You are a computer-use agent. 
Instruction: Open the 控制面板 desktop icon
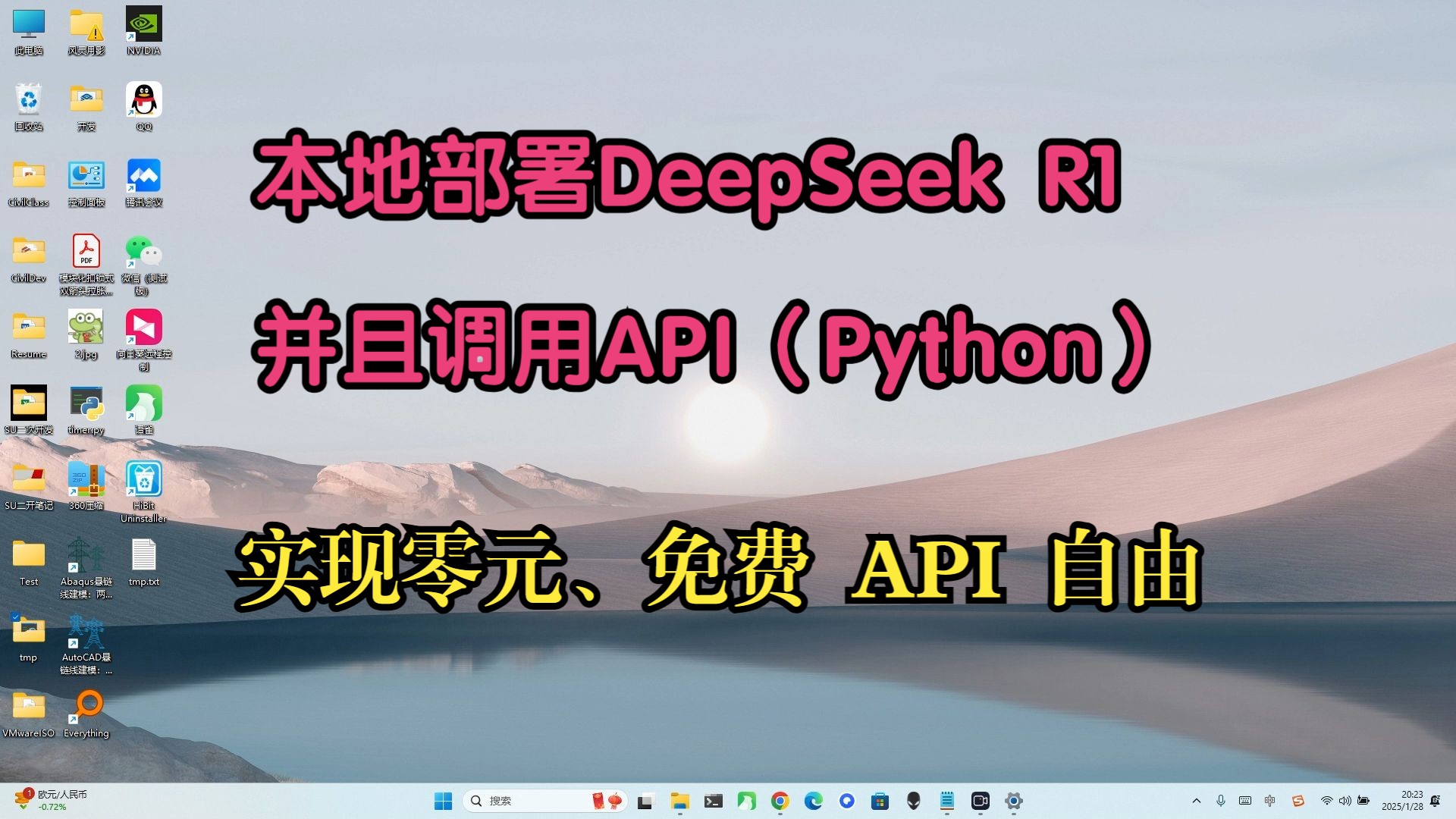[x=86, y=183]
